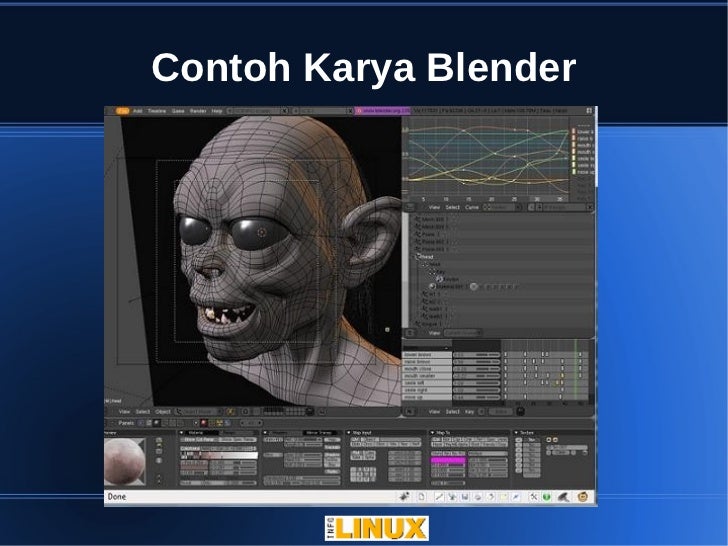Open the outliner window type selector
Image resolution: width=728 pixels, height=546 pixels.
[410, 332]
